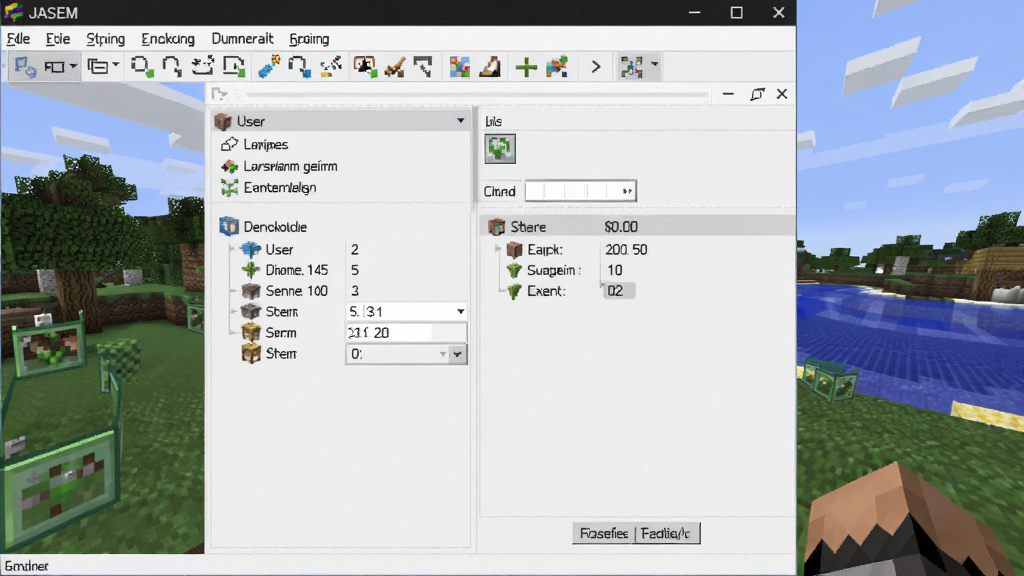Open the Edle menu
Image resolution: width=1024 pixels, height=576 pixels.
point(58,39)
